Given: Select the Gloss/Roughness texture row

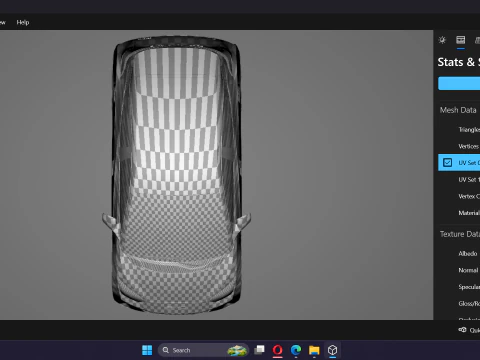Looking at the screenshot, I should pos(459,303).
